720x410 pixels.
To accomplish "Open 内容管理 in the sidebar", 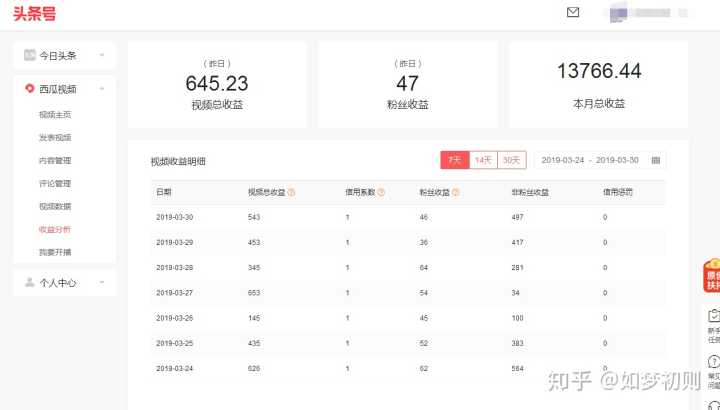I will (55, 160).
